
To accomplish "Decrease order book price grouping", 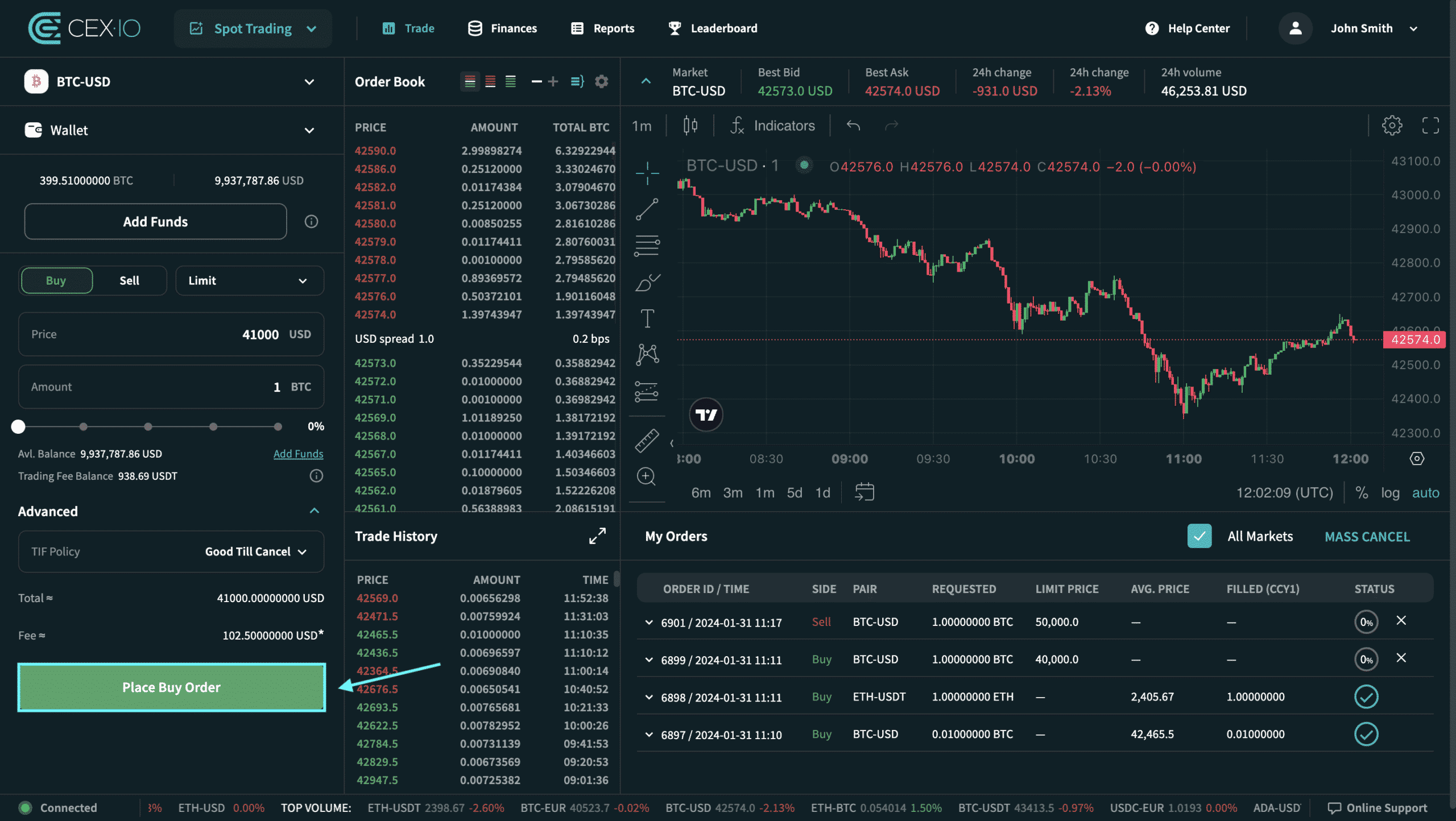I will (536, 82).
